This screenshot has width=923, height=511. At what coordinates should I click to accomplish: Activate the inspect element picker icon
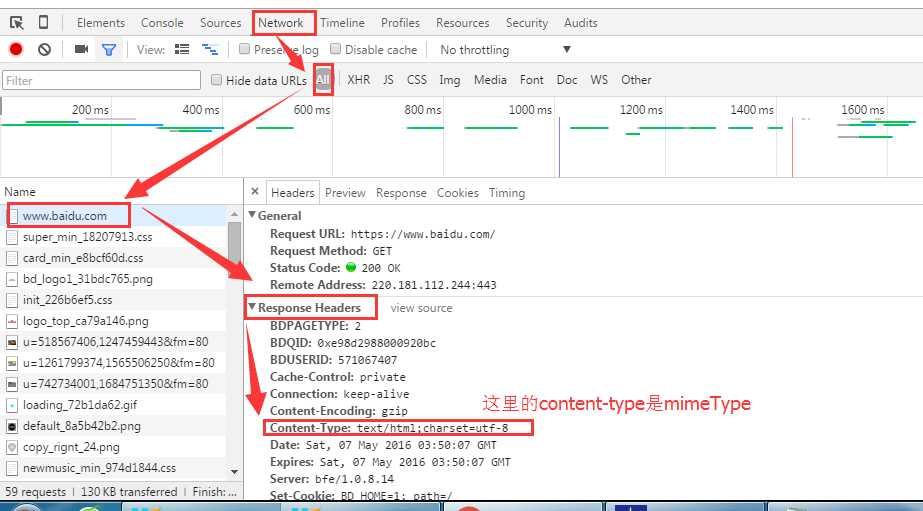[16, 23]
